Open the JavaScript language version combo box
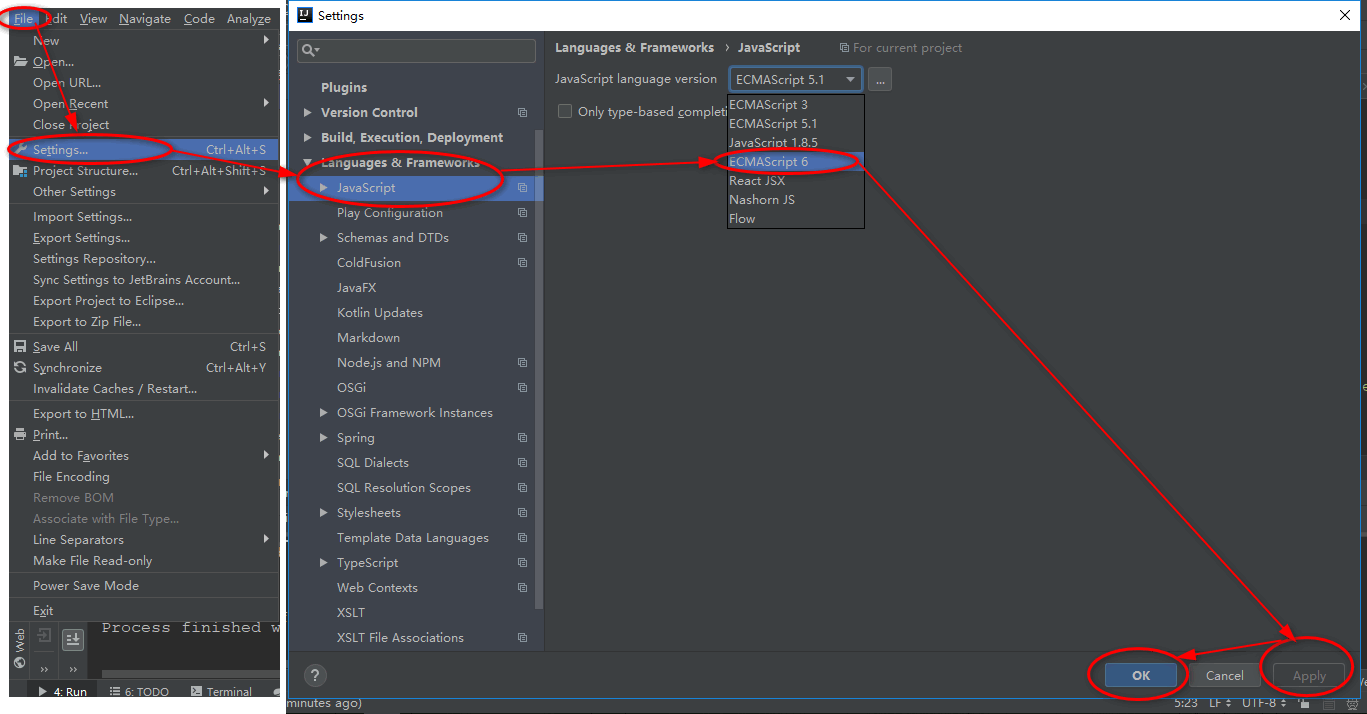Viewport: 1367px width, 714px height. tap(796, 79)
